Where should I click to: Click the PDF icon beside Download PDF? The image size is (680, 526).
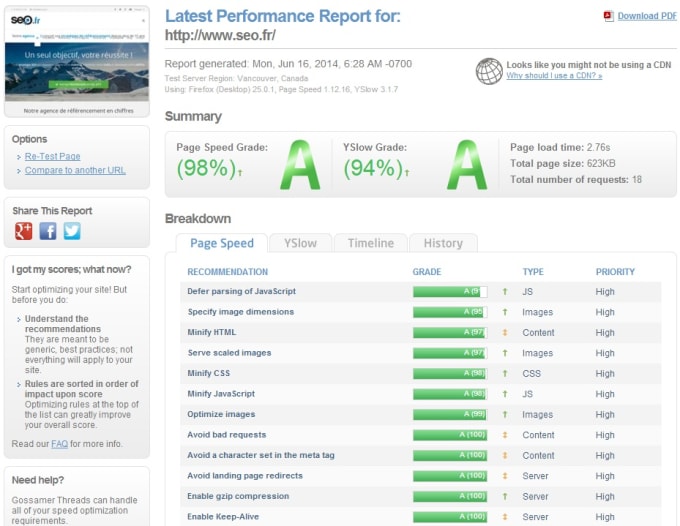point(608,16)
